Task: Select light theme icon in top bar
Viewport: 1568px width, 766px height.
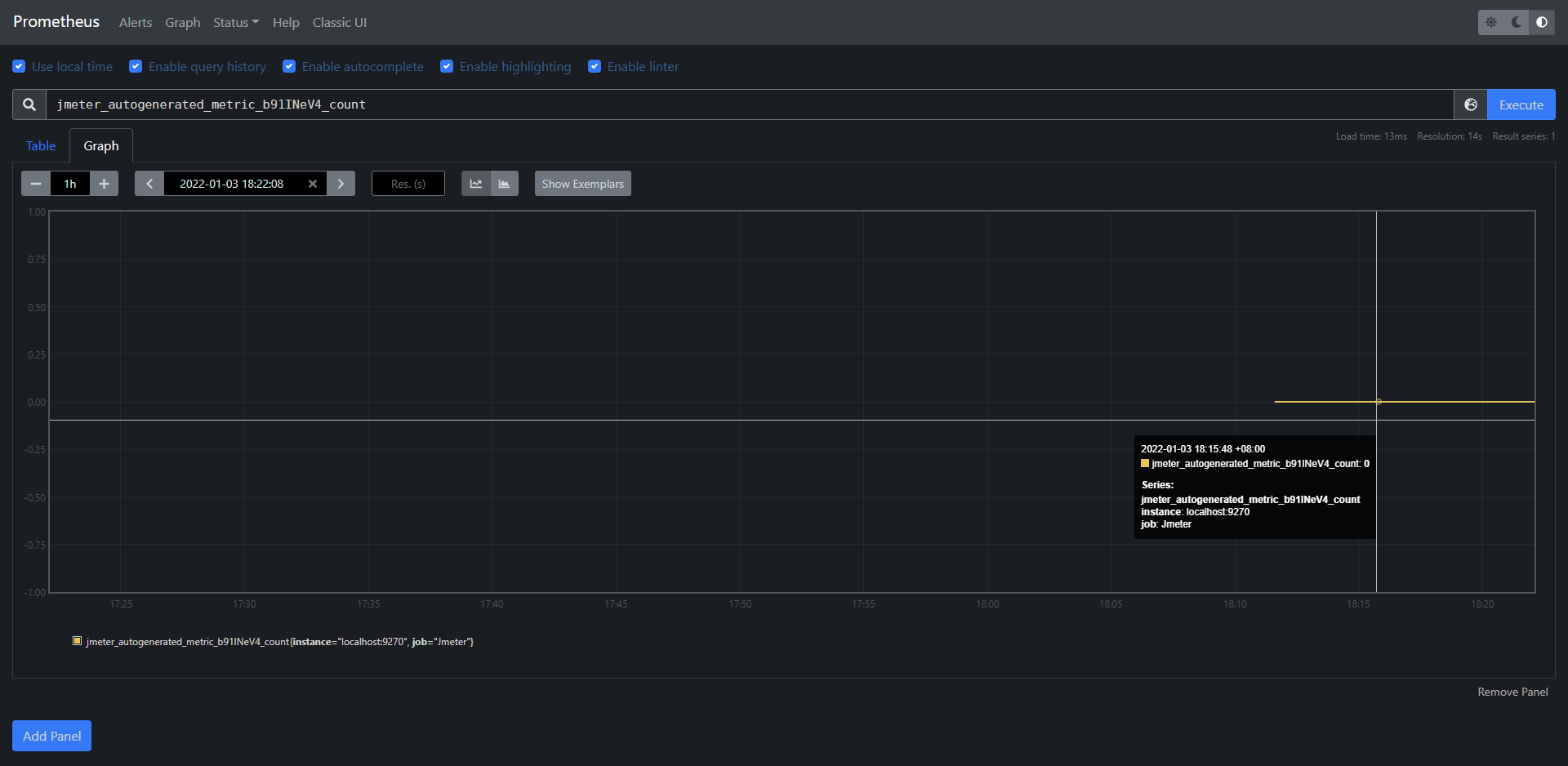Action: click(x=1492, y=22)
